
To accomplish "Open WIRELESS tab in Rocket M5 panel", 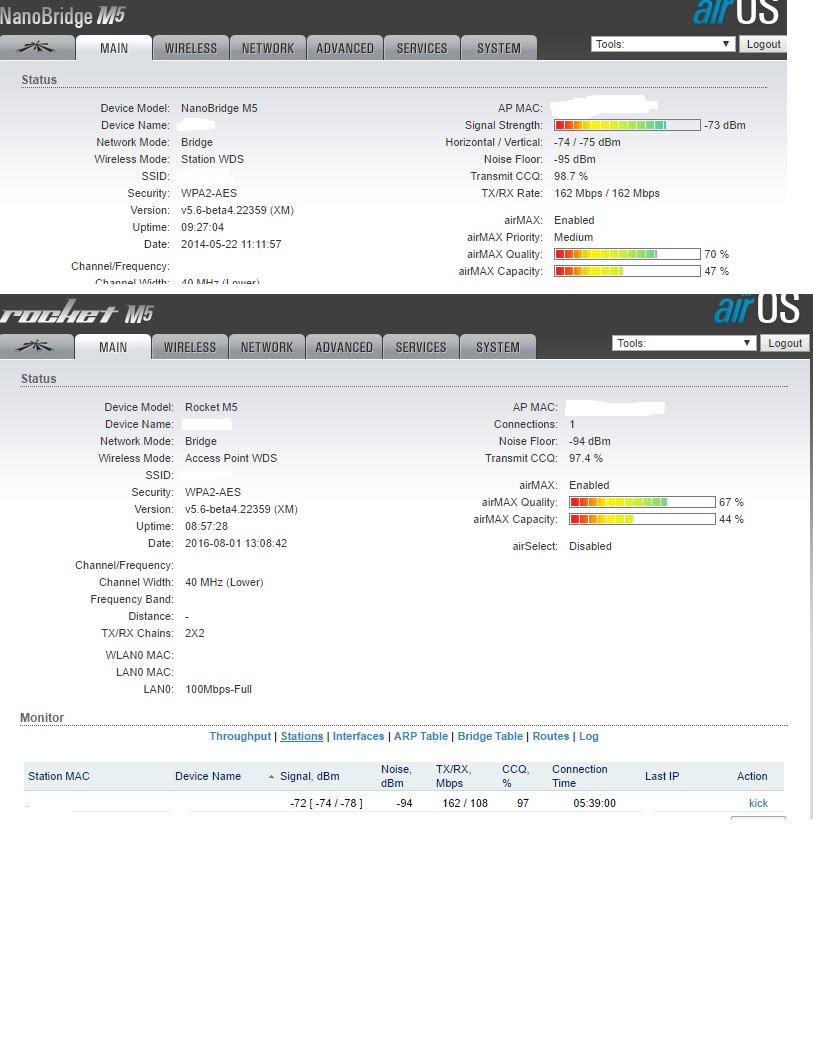I will coord(190,347).
